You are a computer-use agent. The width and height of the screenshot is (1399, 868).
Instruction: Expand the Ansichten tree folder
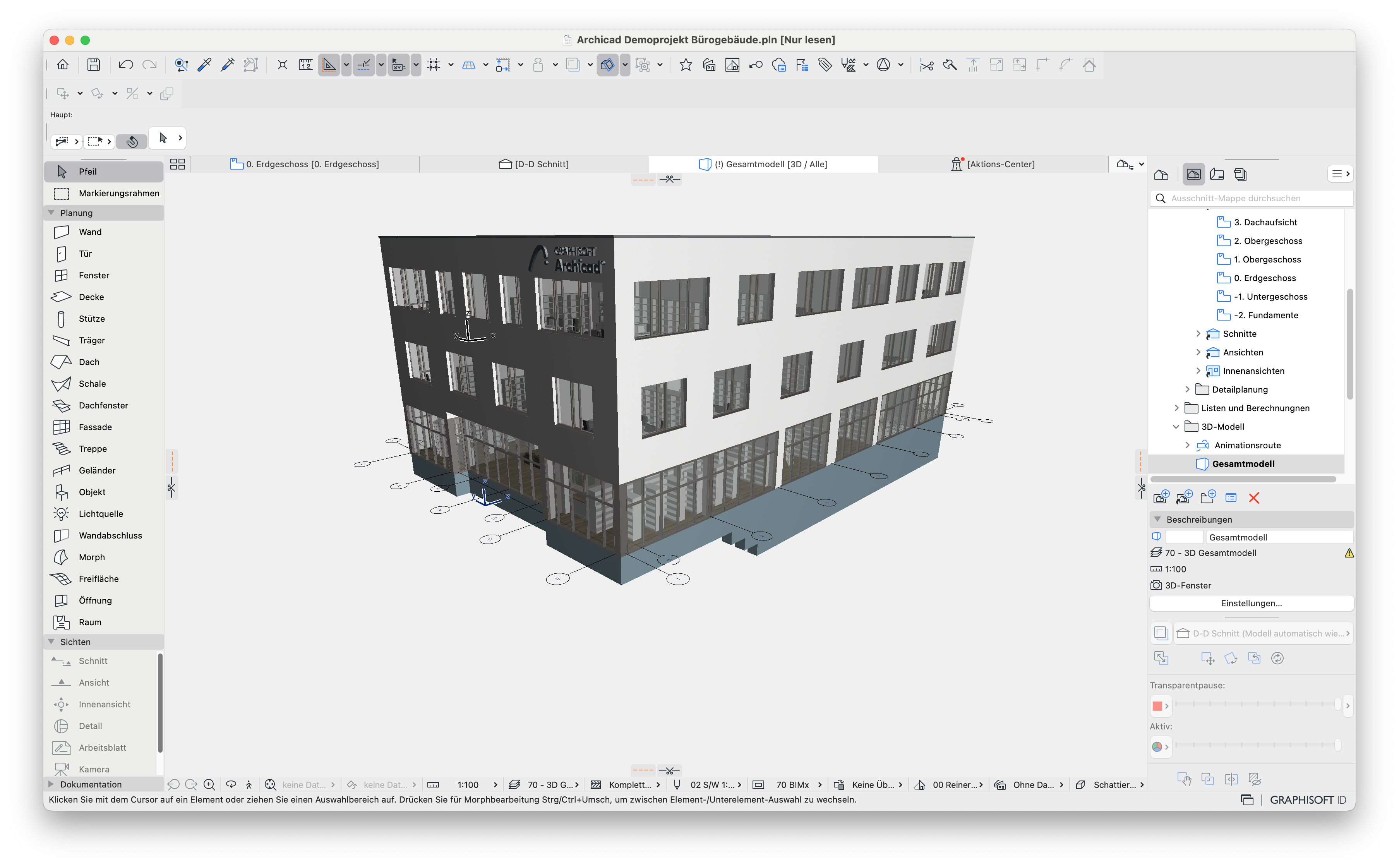pyautogui.click(x=1198, y=352)
